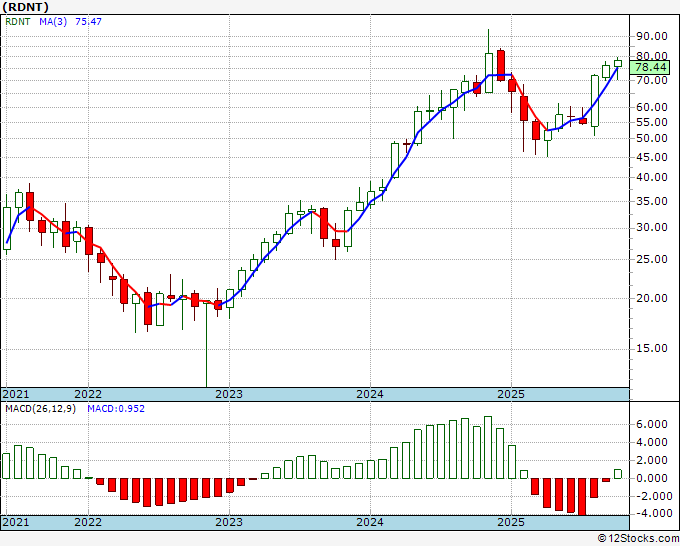The image size is (680, 546).
Task: Click 2024 on the price chart time axis
Action: point(370,394)
